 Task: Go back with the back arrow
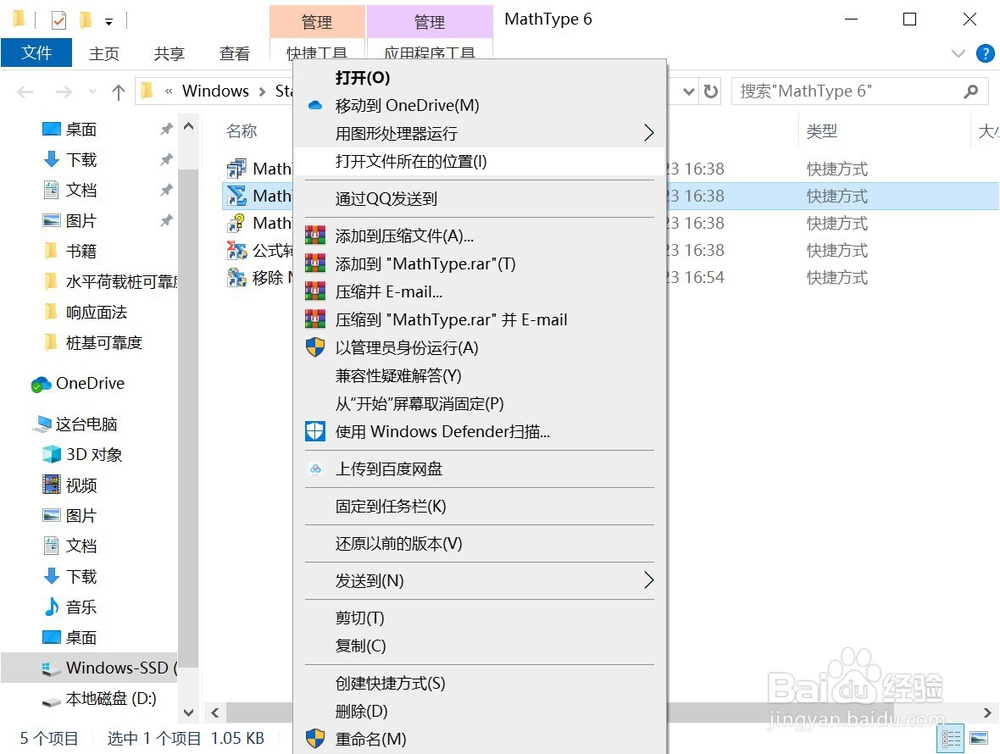(x=25, y=92)
